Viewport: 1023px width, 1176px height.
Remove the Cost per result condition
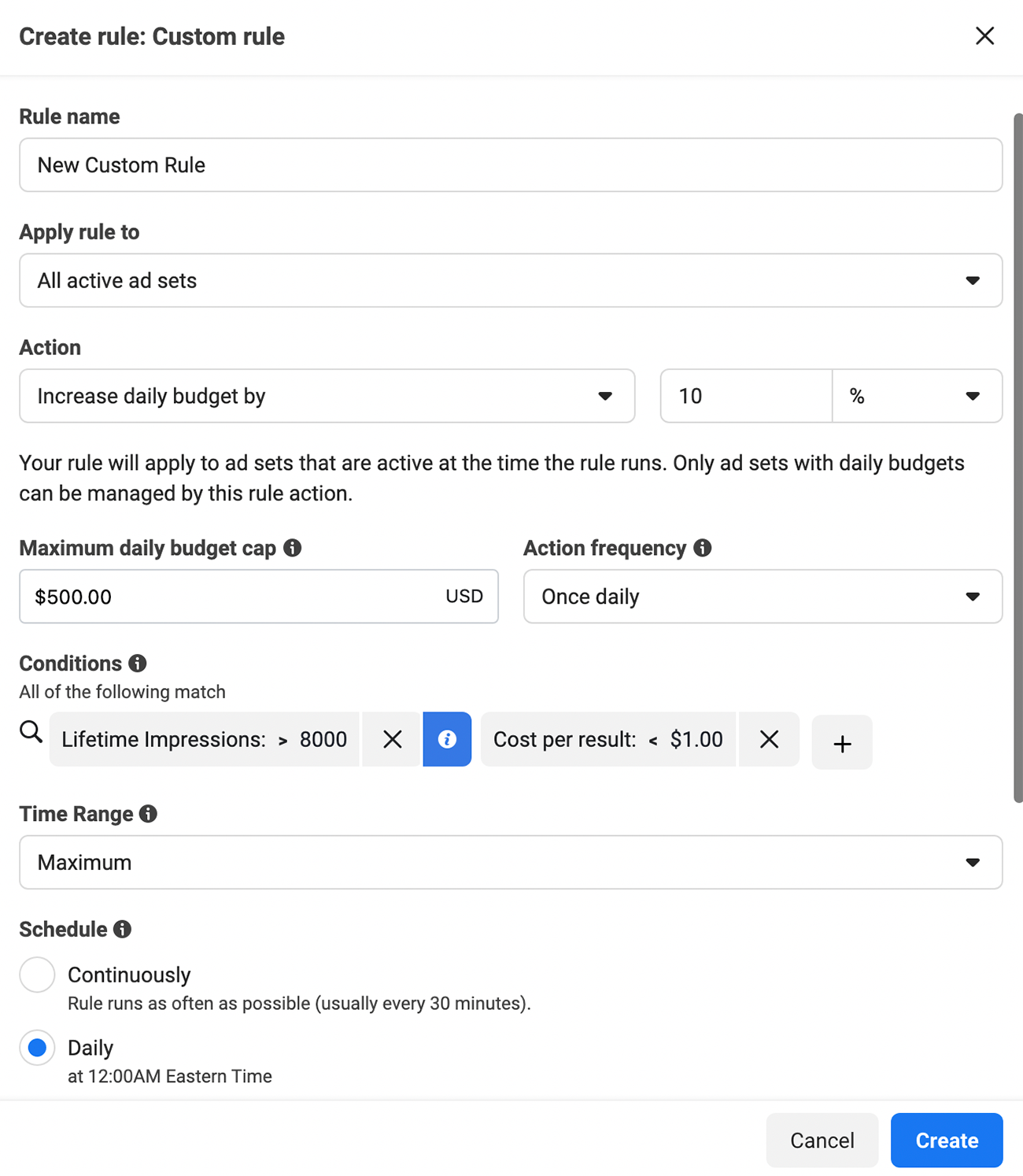point(769,739)
